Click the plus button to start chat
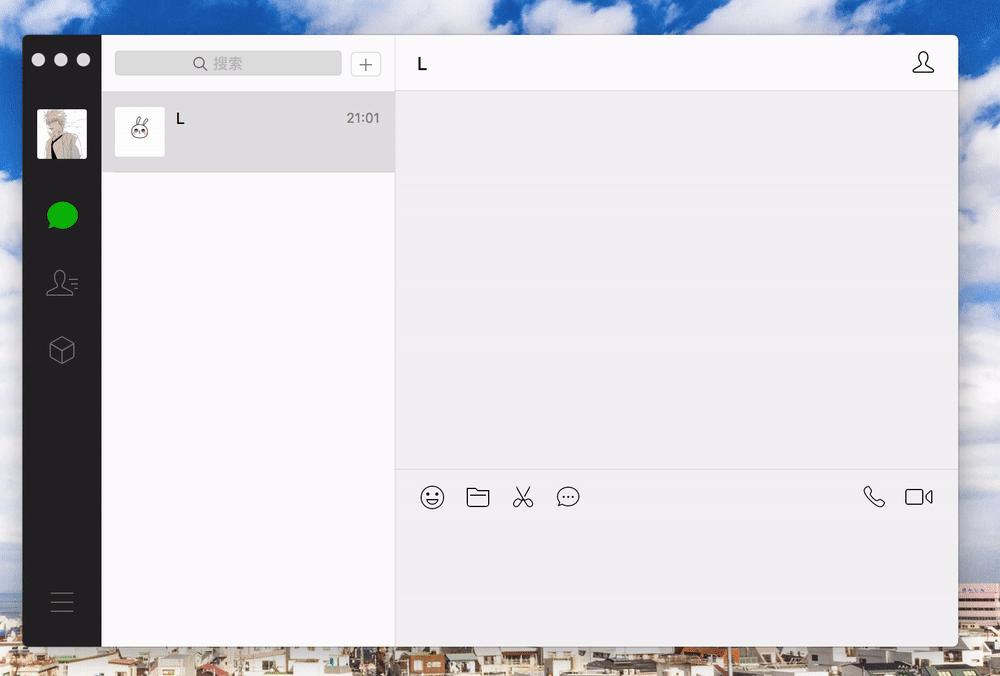 (x=365, y=64)
